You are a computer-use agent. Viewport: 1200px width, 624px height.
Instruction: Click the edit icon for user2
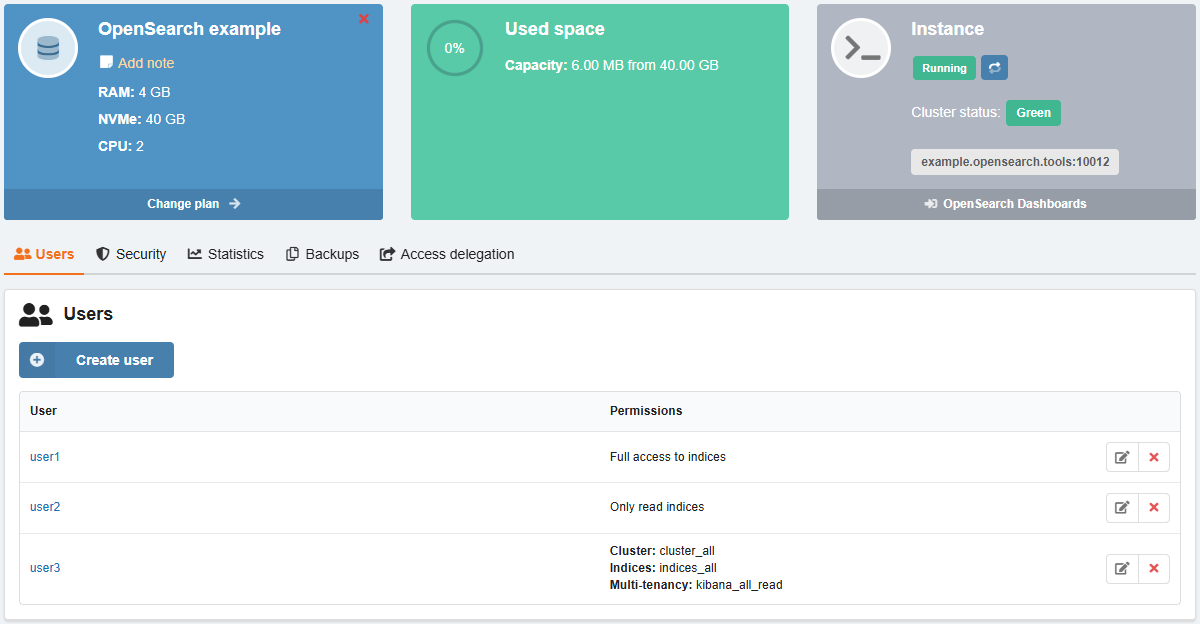[1122, 507]
